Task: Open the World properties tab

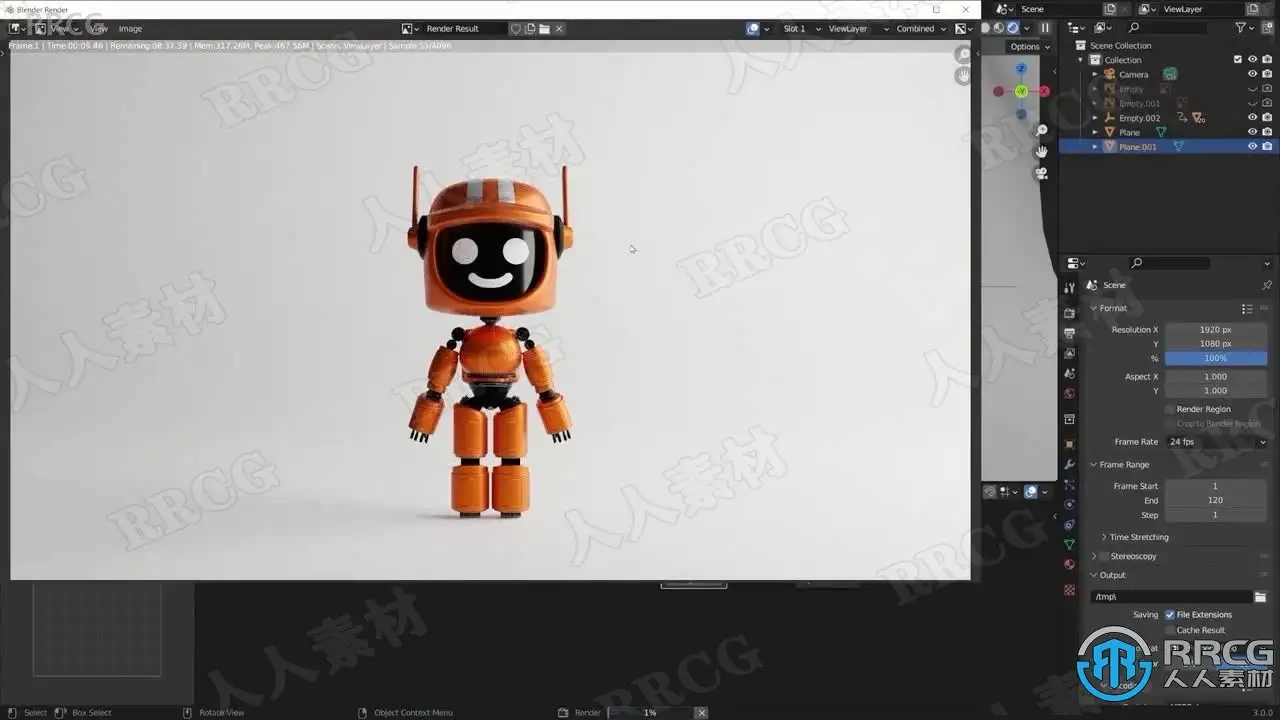Action: pos(1069,393)
